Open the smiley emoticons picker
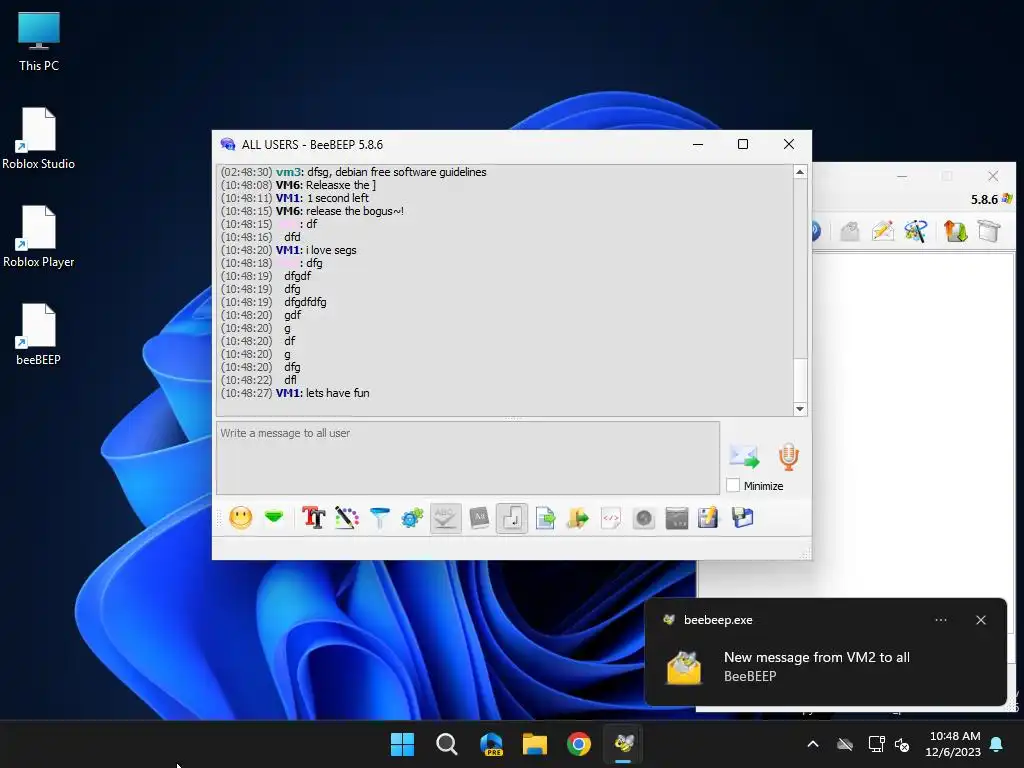 (240, 519)
